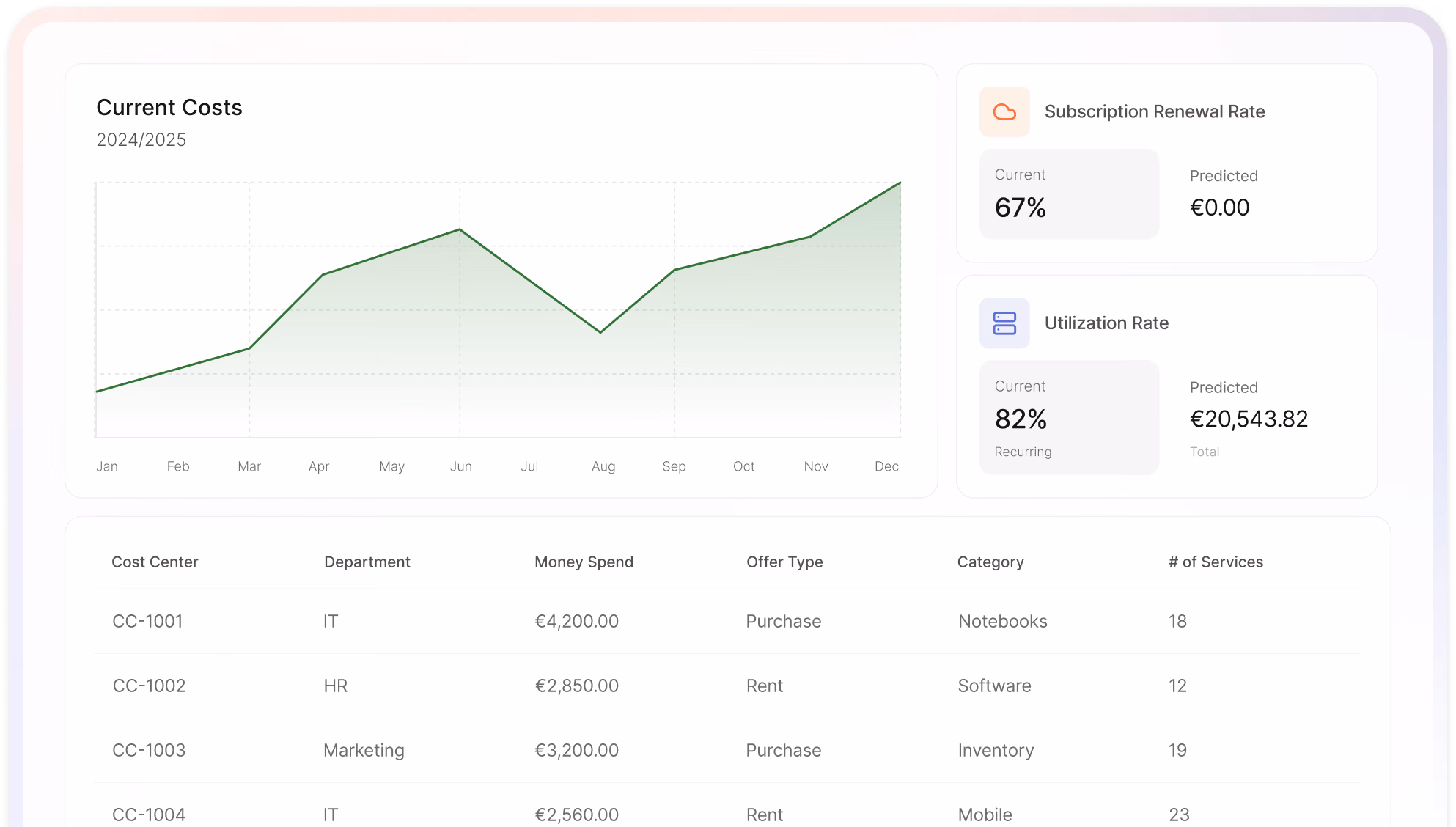The height and width of the screenshot is (827, 1456).
Task: Select the Cost Center column header
Action: (155, 562)
